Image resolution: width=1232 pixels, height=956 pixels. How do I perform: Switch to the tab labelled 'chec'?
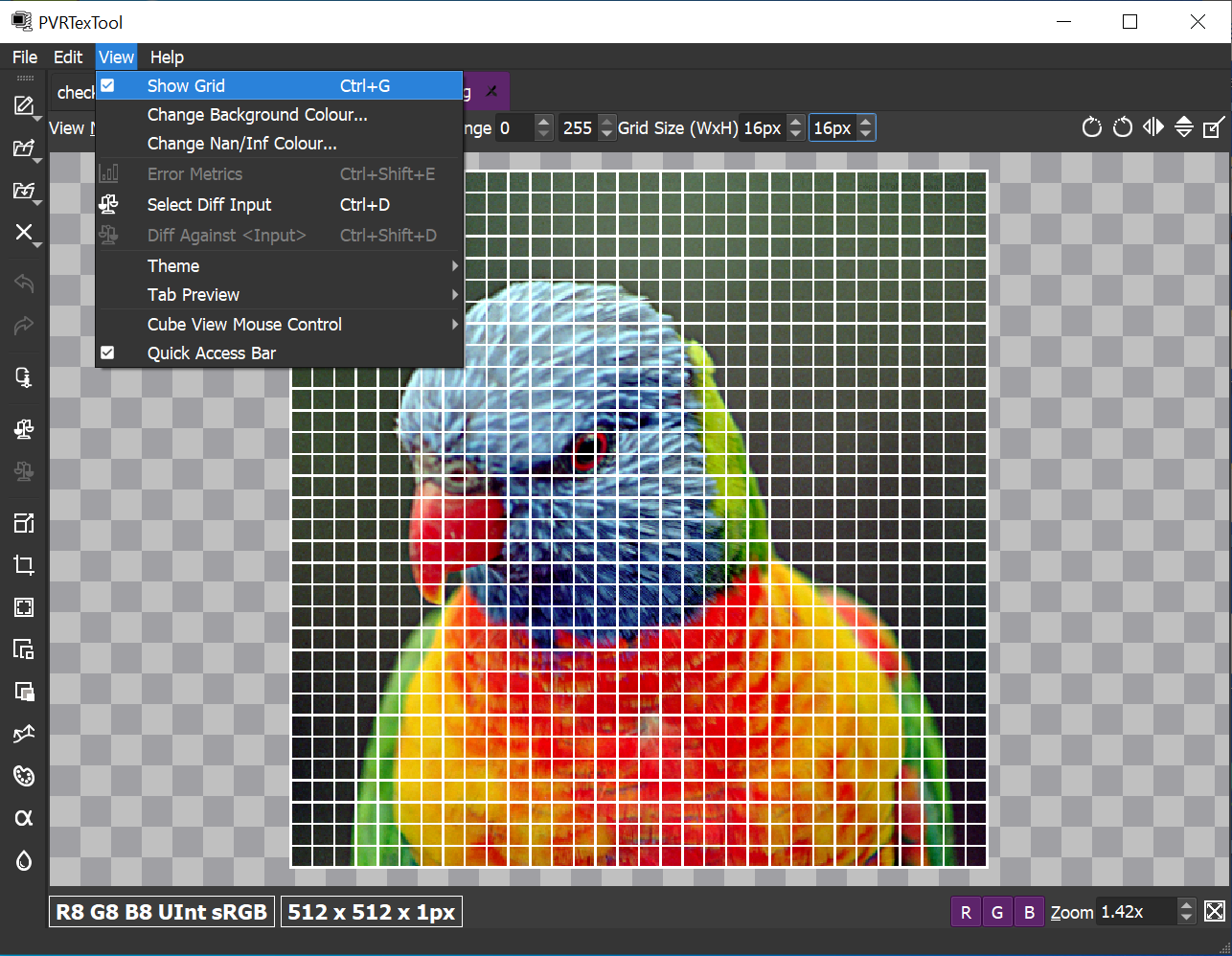75,92
